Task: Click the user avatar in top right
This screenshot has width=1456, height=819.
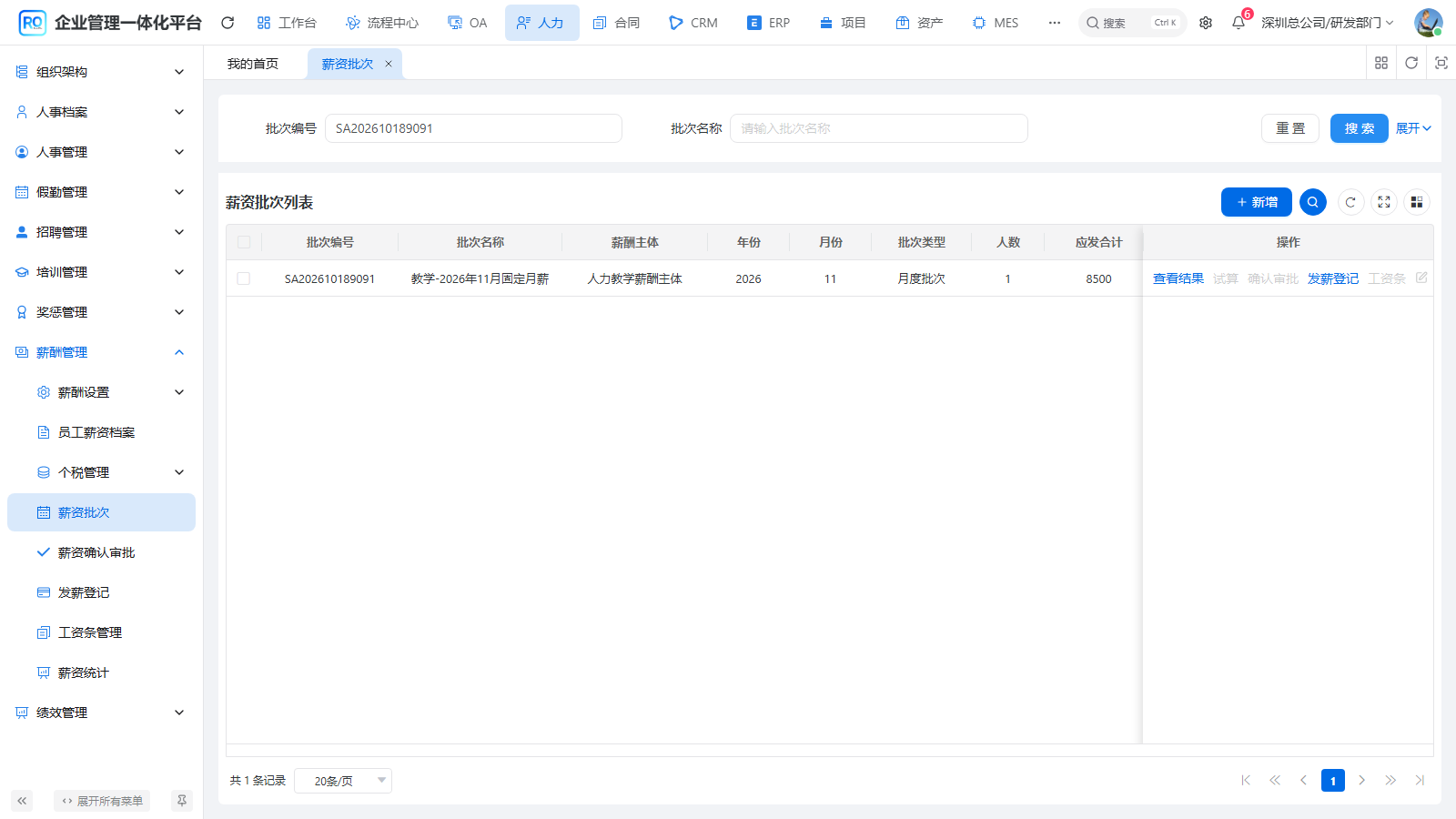Action: (1428, 23)
